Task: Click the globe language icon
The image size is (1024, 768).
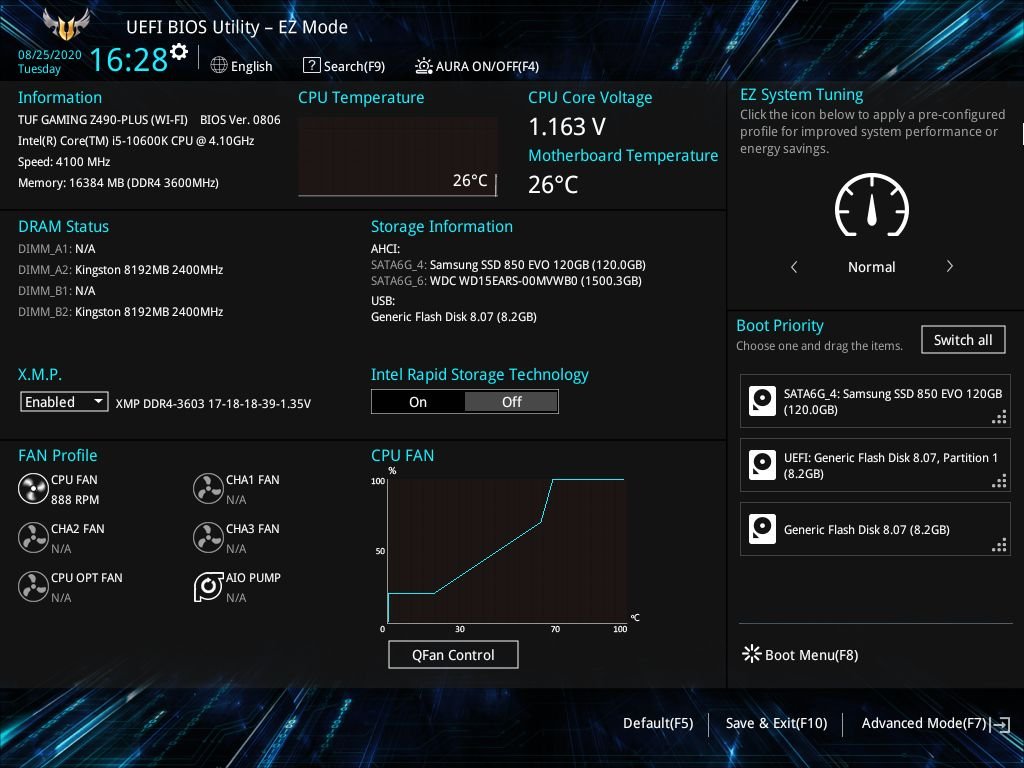Action: tap(219, 65)
